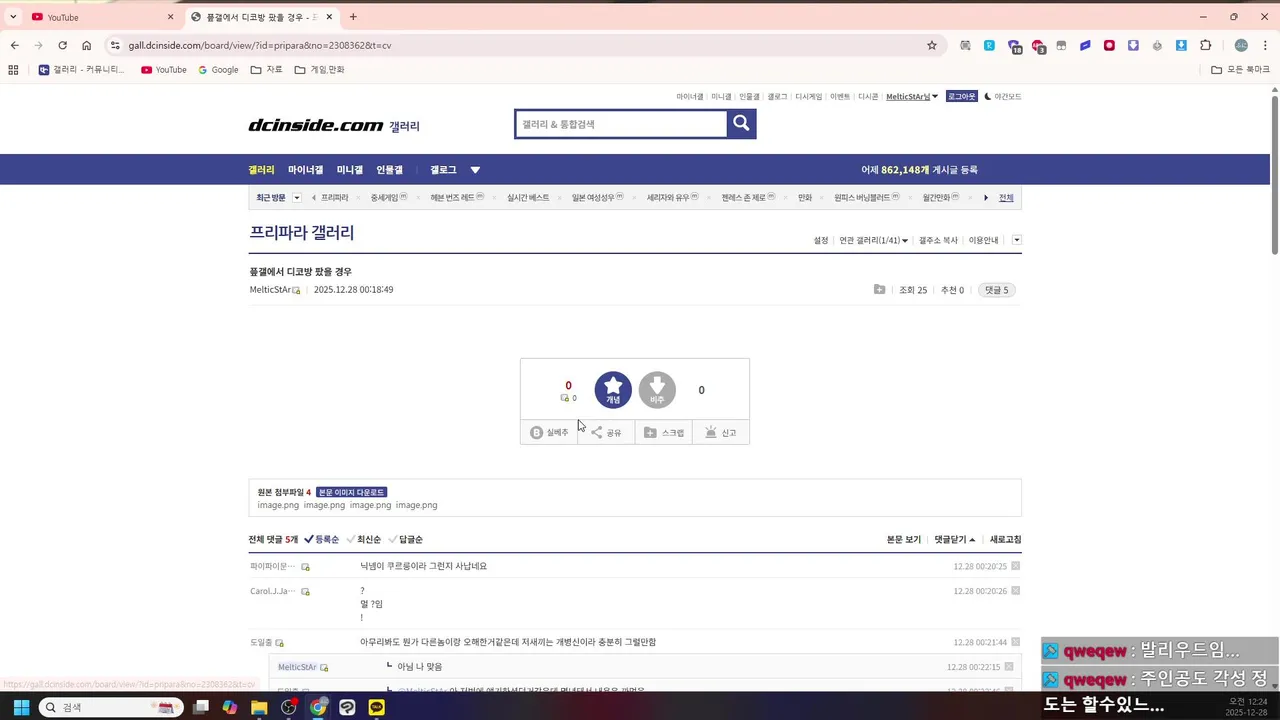Click the 갤러리 & 통합검색 search field
The height and width of the screenshot is (720, 1280).
(x=621, y=124)
